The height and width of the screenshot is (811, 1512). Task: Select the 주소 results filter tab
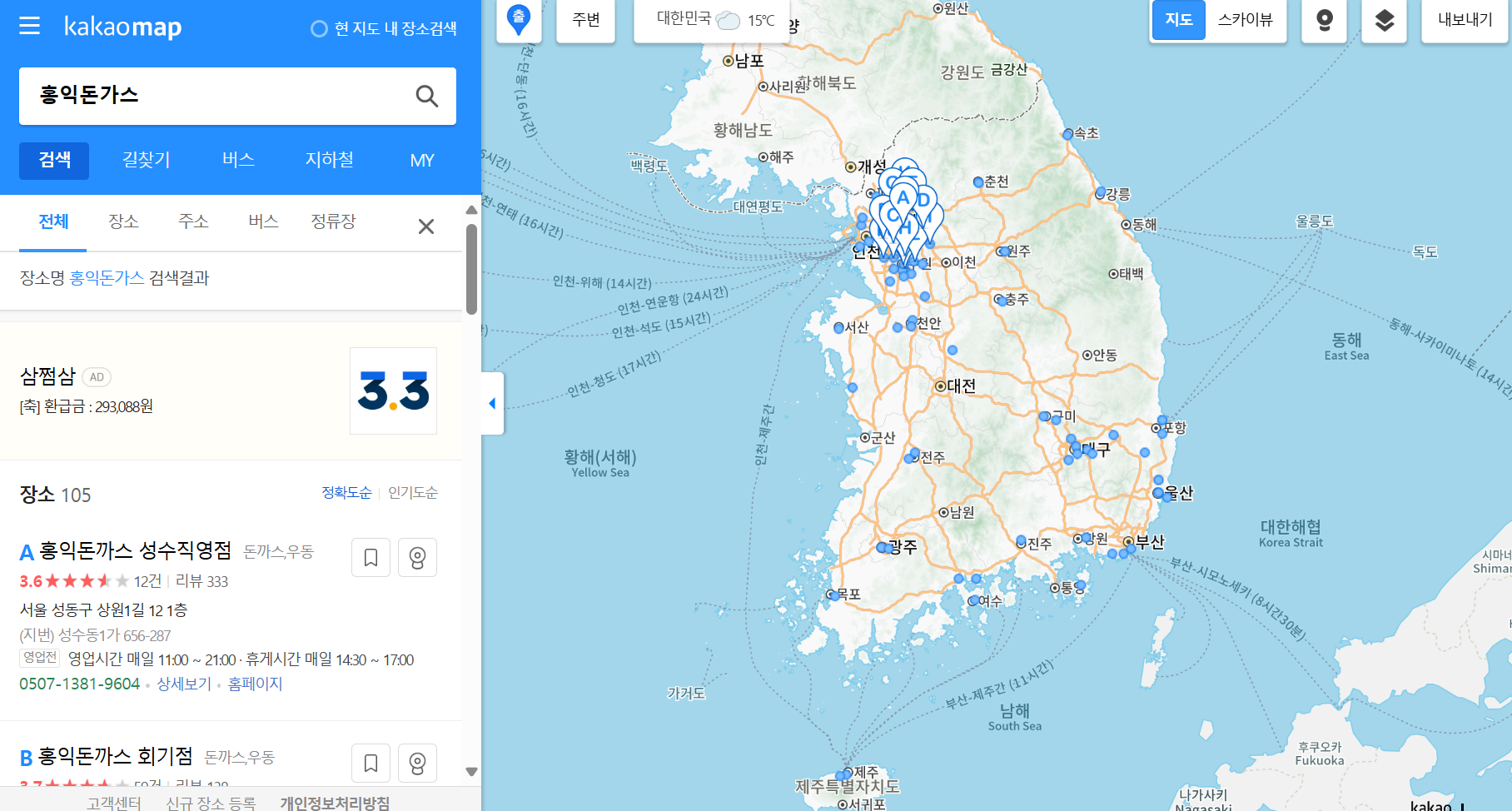tap(193, 221)
